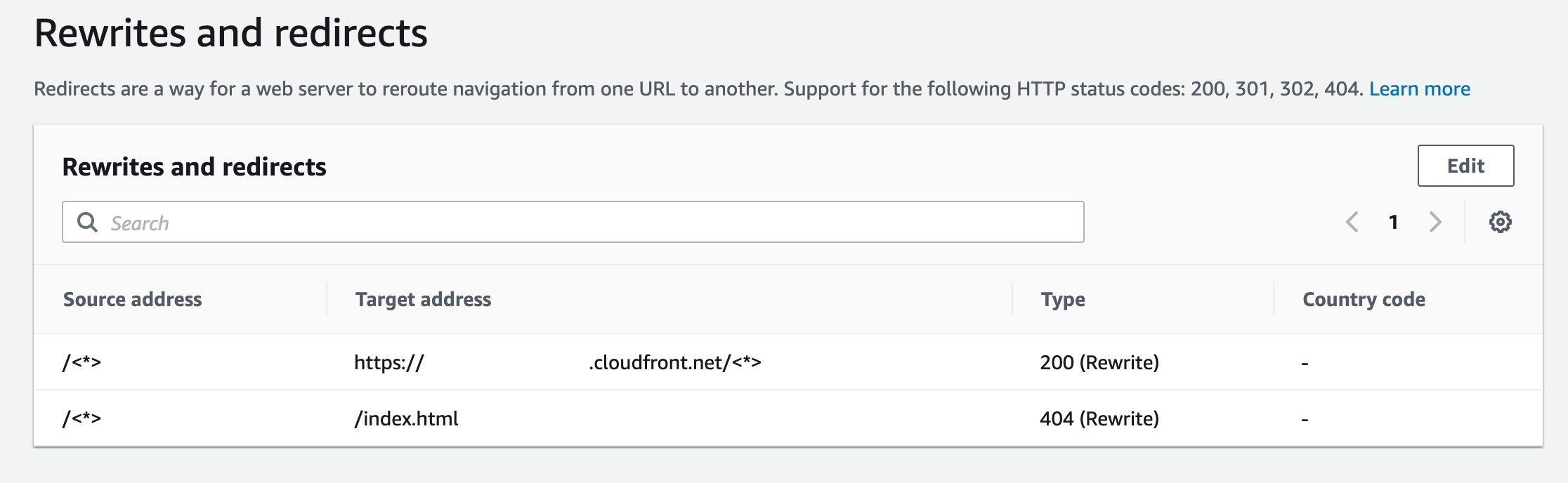This screenshot has width=1568, height=483.
Task: Select page number 1 in pagination
Action: 1394,222
